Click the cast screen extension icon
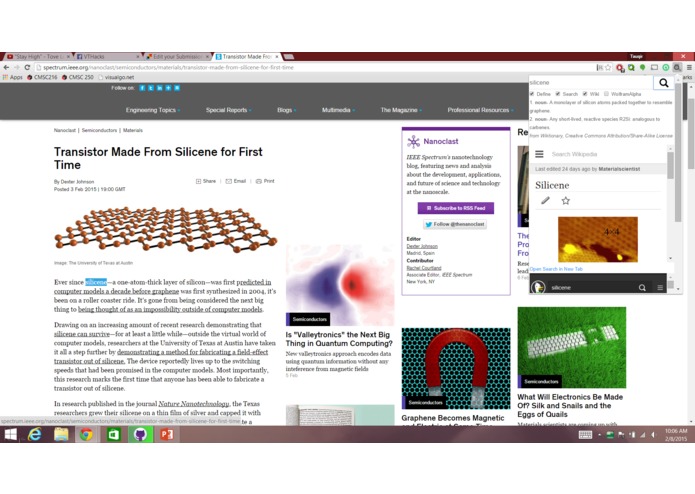This screenshot has width=695, height=494. (654, 67)
